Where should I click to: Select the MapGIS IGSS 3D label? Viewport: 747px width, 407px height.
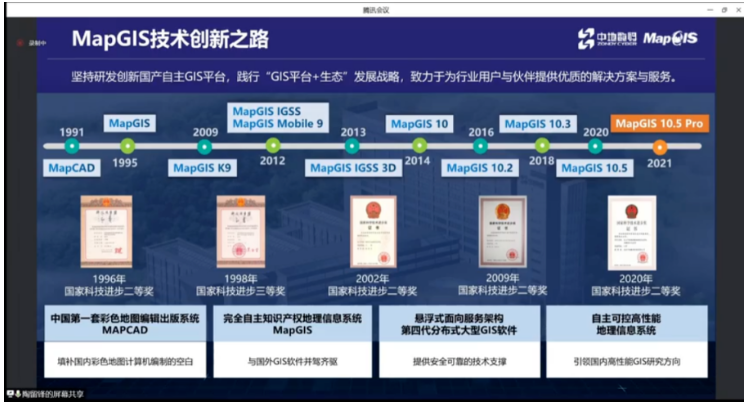point(353,168)
